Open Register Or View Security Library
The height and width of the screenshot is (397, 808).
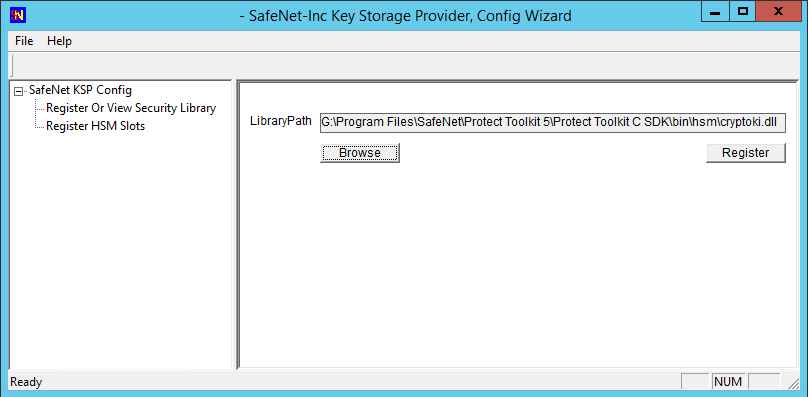tap(131, 108)
